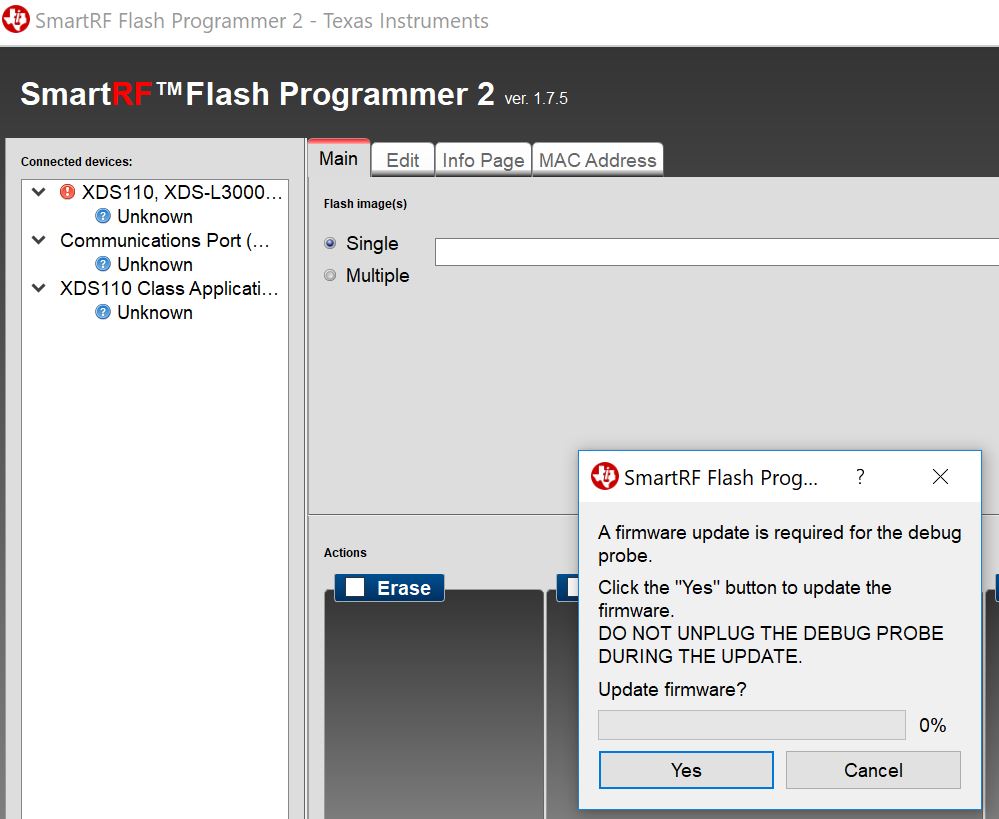Open the Info Page tab
This screenshot has height=819, width=999.
click(x=483, y=160)
